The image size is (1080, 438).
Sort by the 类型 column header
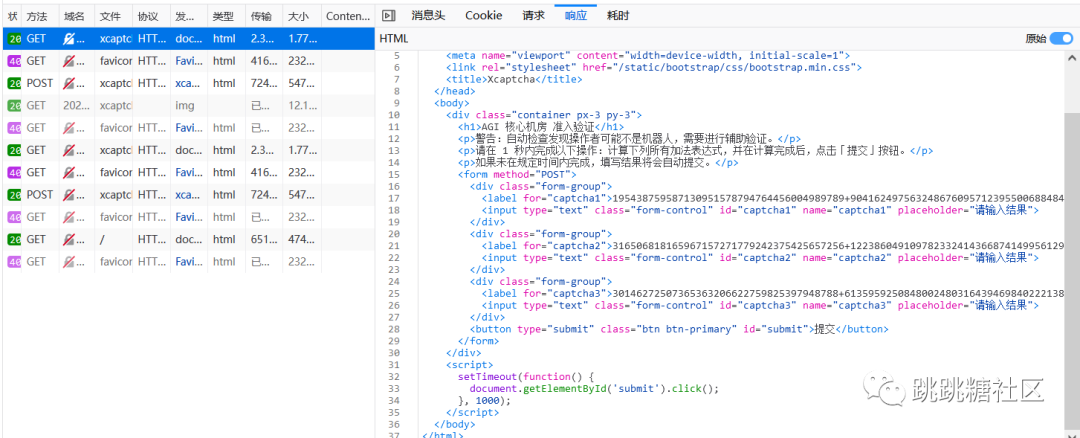[227, 15]
